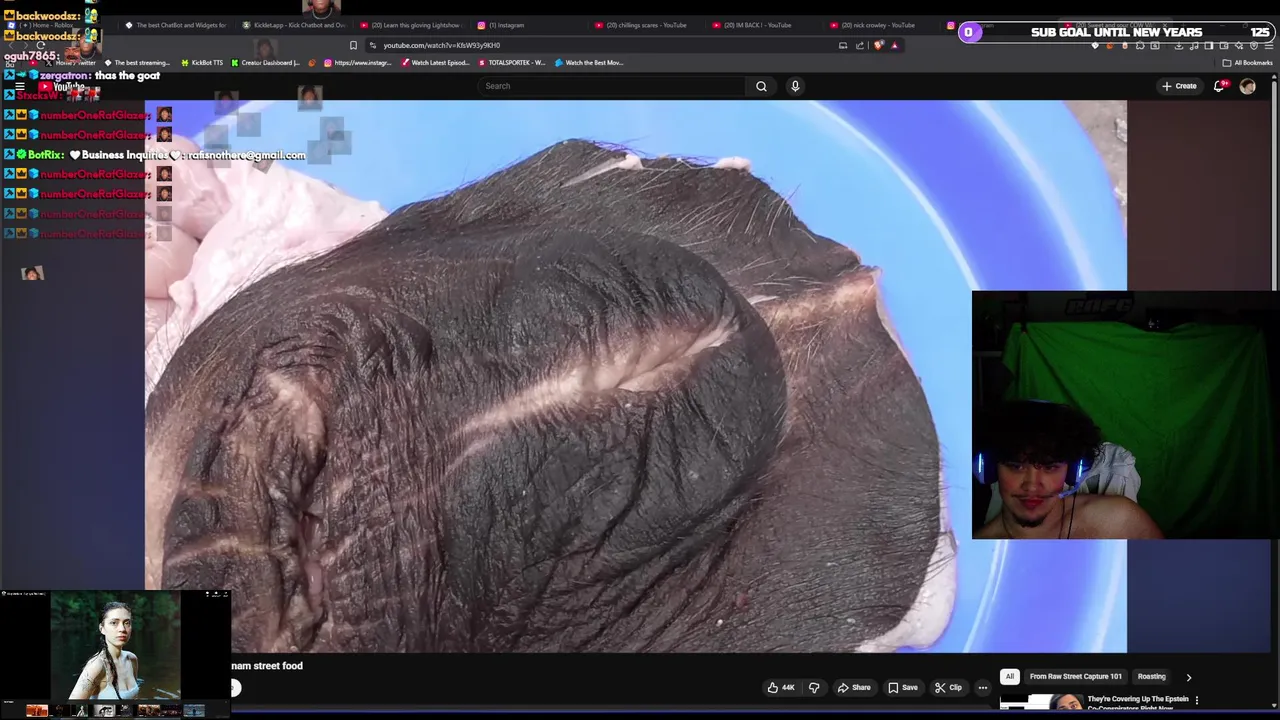Start voice search with the microphone icon
Screen dimensions: 1280x720
pyautogui.click(x=795, y=86)
